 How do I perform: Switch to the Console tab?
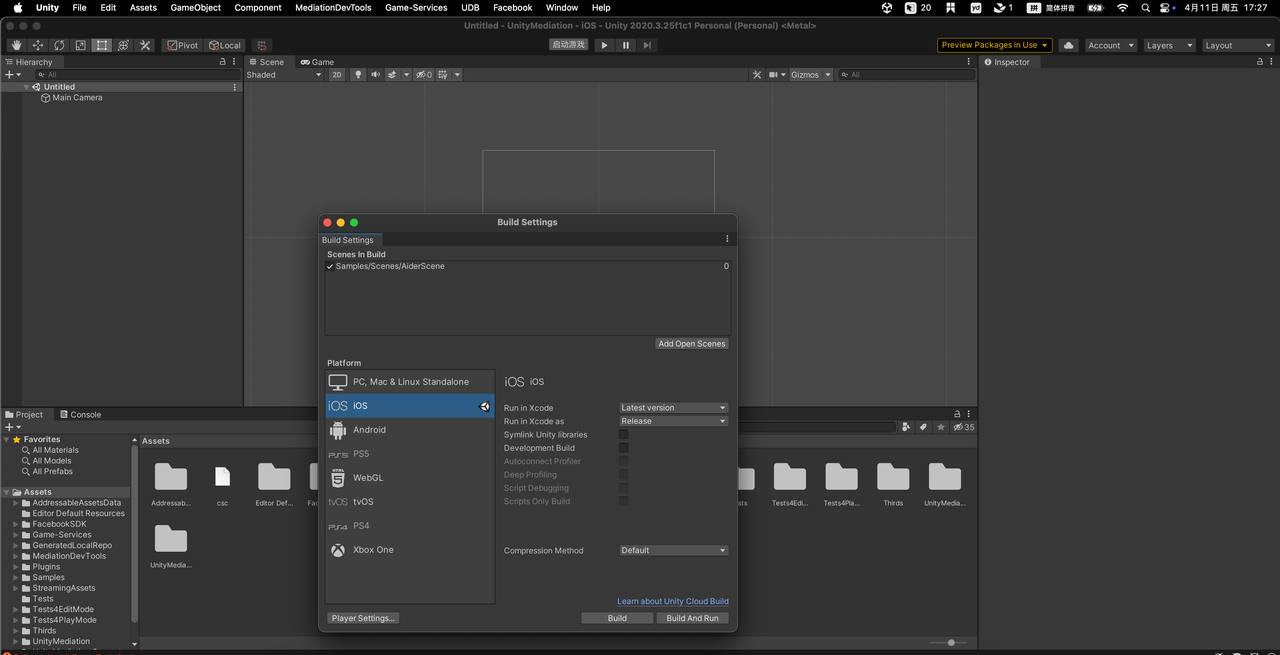click(x=80, y=414)
